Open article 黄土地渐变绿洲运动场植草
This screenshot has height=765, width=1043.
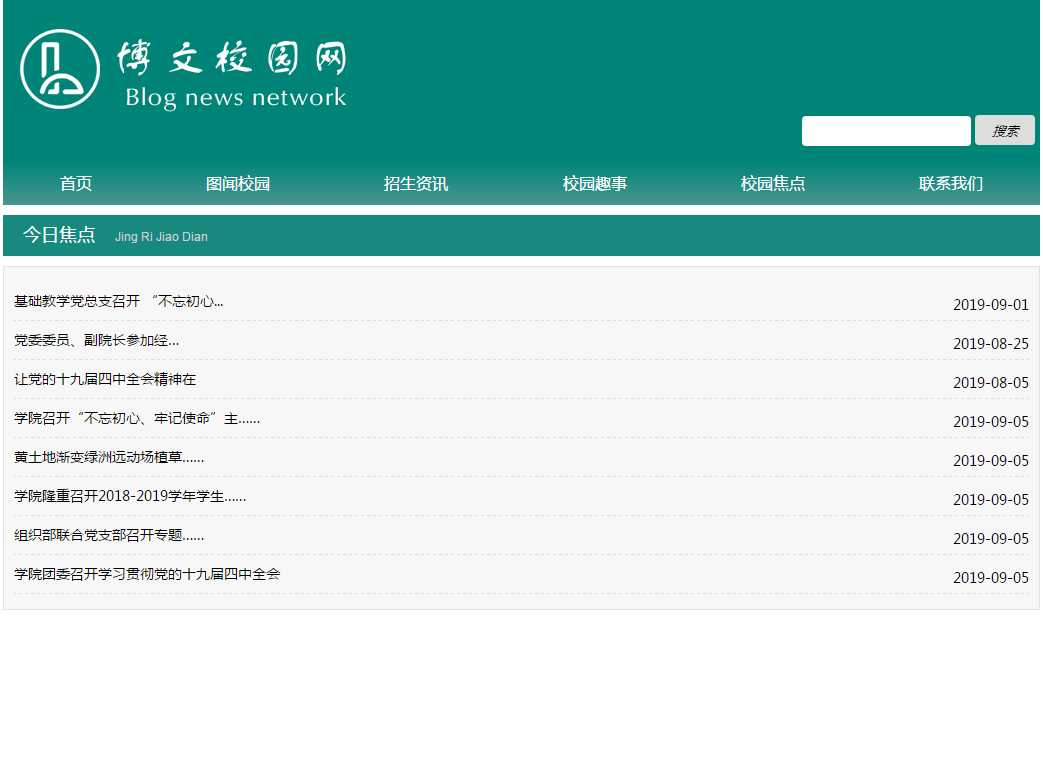point(109,457)
